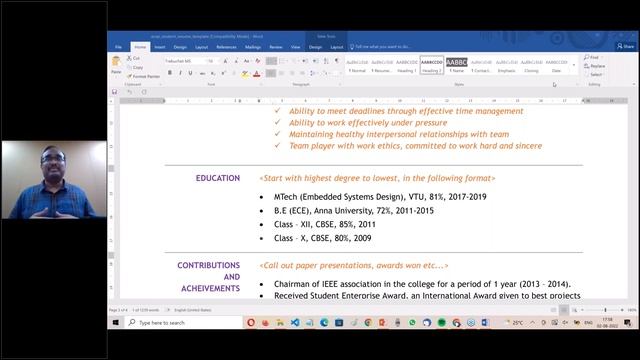Toggle strikethrough formatting
This screenshot has width=640, height=360.
point(202,73)
